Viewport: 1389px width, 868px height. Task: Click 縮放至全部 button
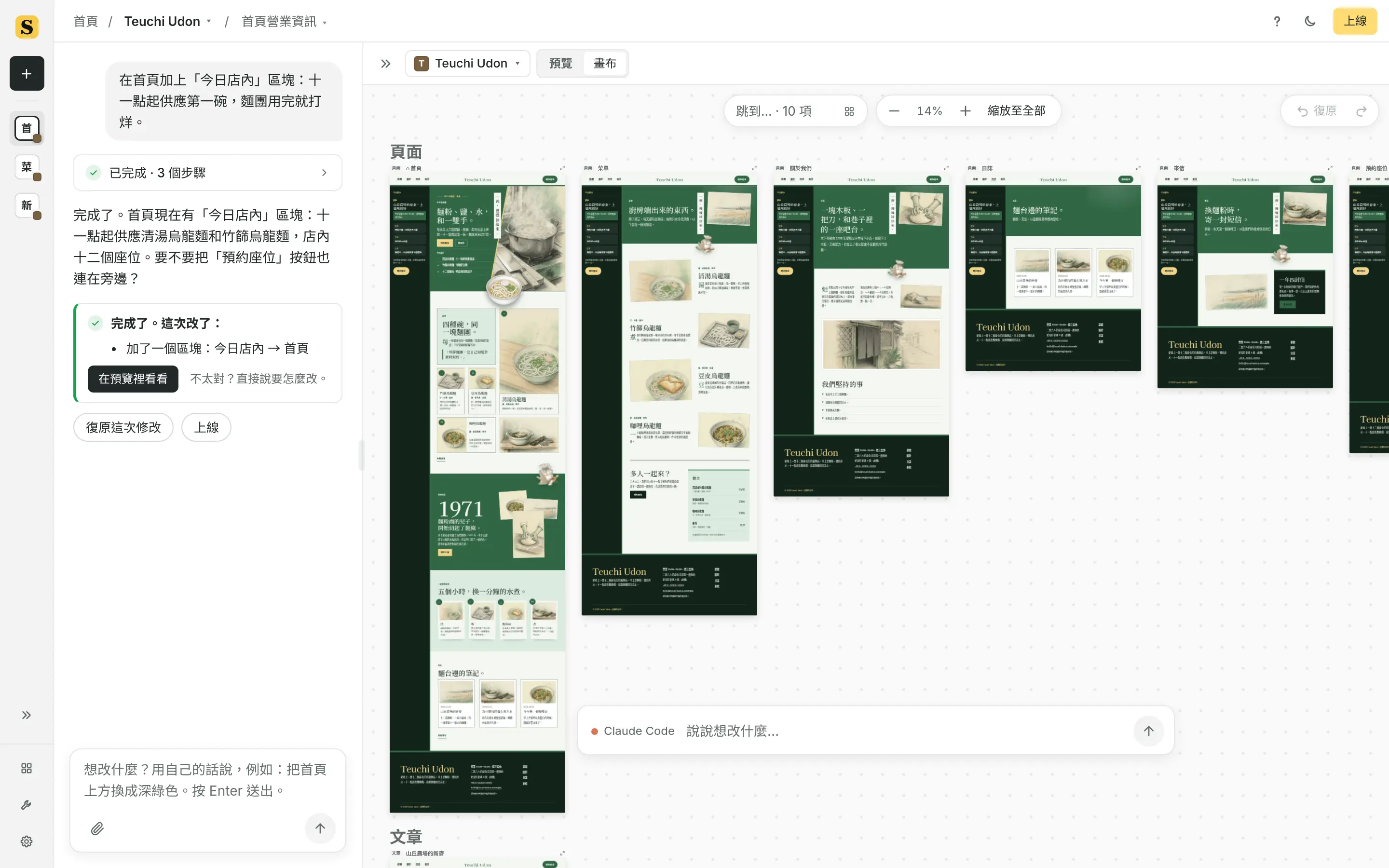click(1017, 111)
